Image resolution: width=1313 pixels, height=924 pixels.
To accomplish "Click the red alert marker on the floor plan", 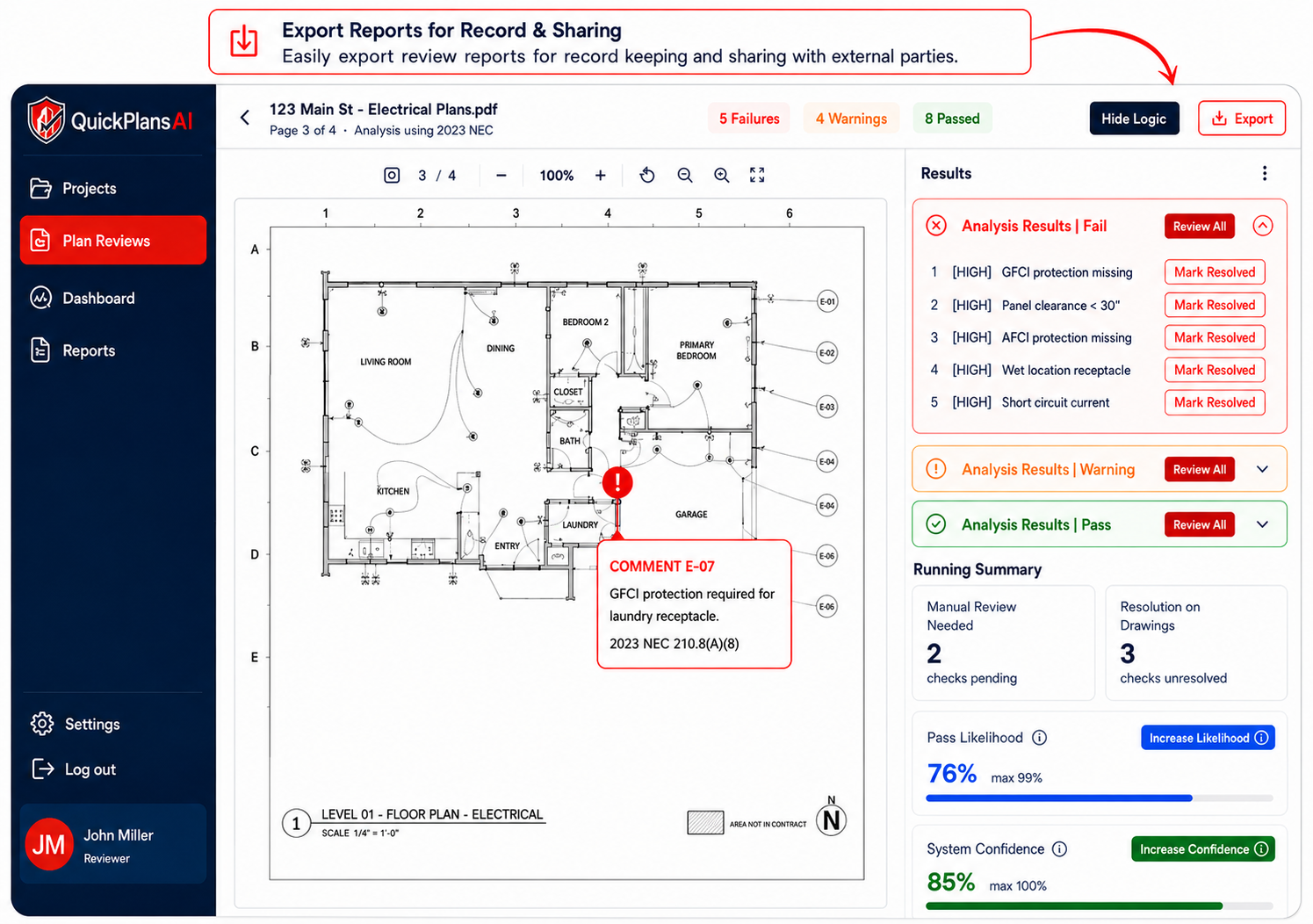I will 617,482.
